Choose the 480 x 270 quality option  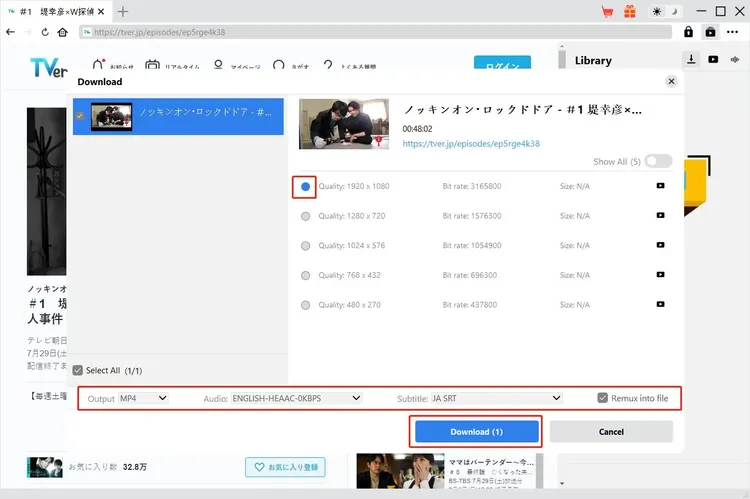[306, 304]
